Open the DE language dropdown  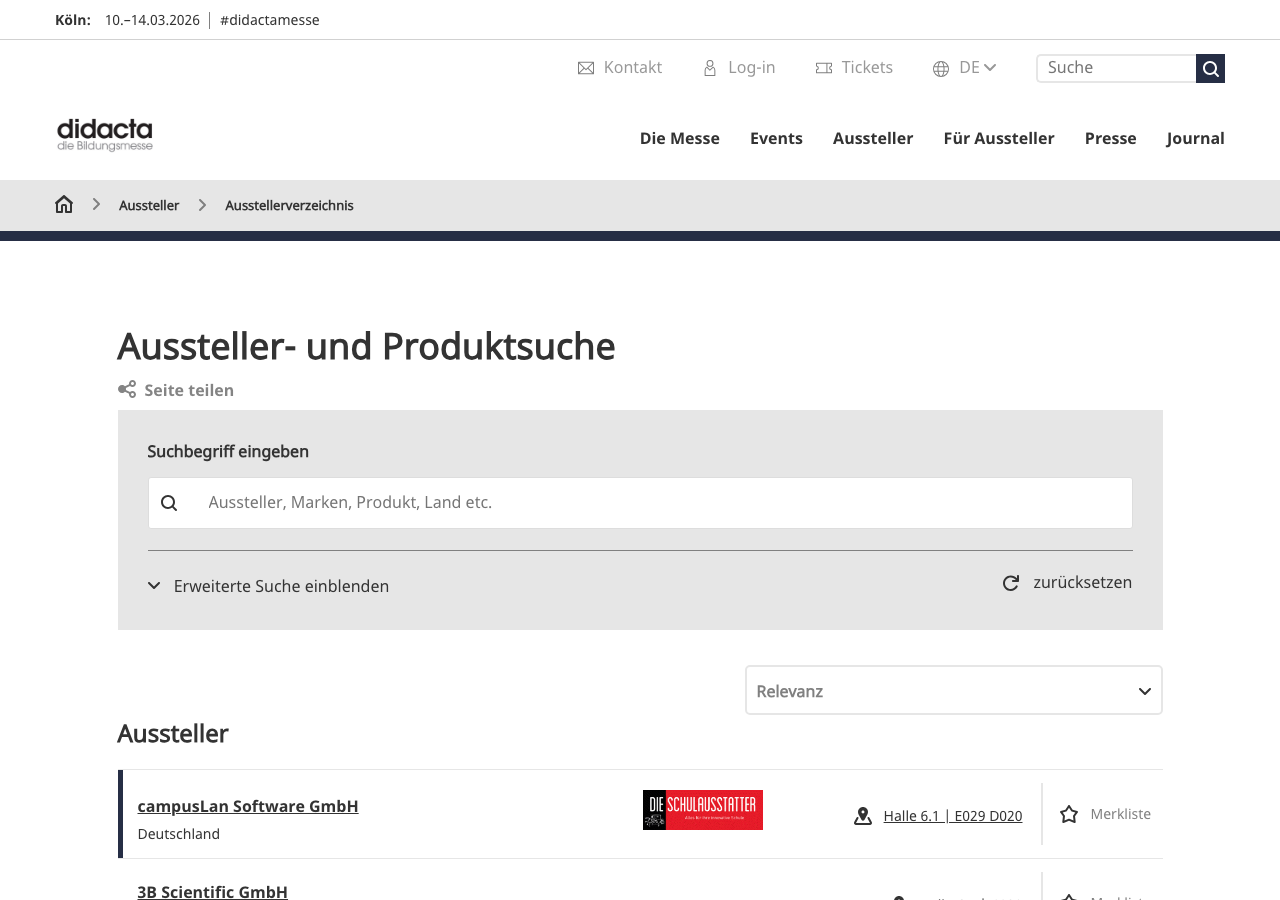pyautogui.click(x=965, y=68)
